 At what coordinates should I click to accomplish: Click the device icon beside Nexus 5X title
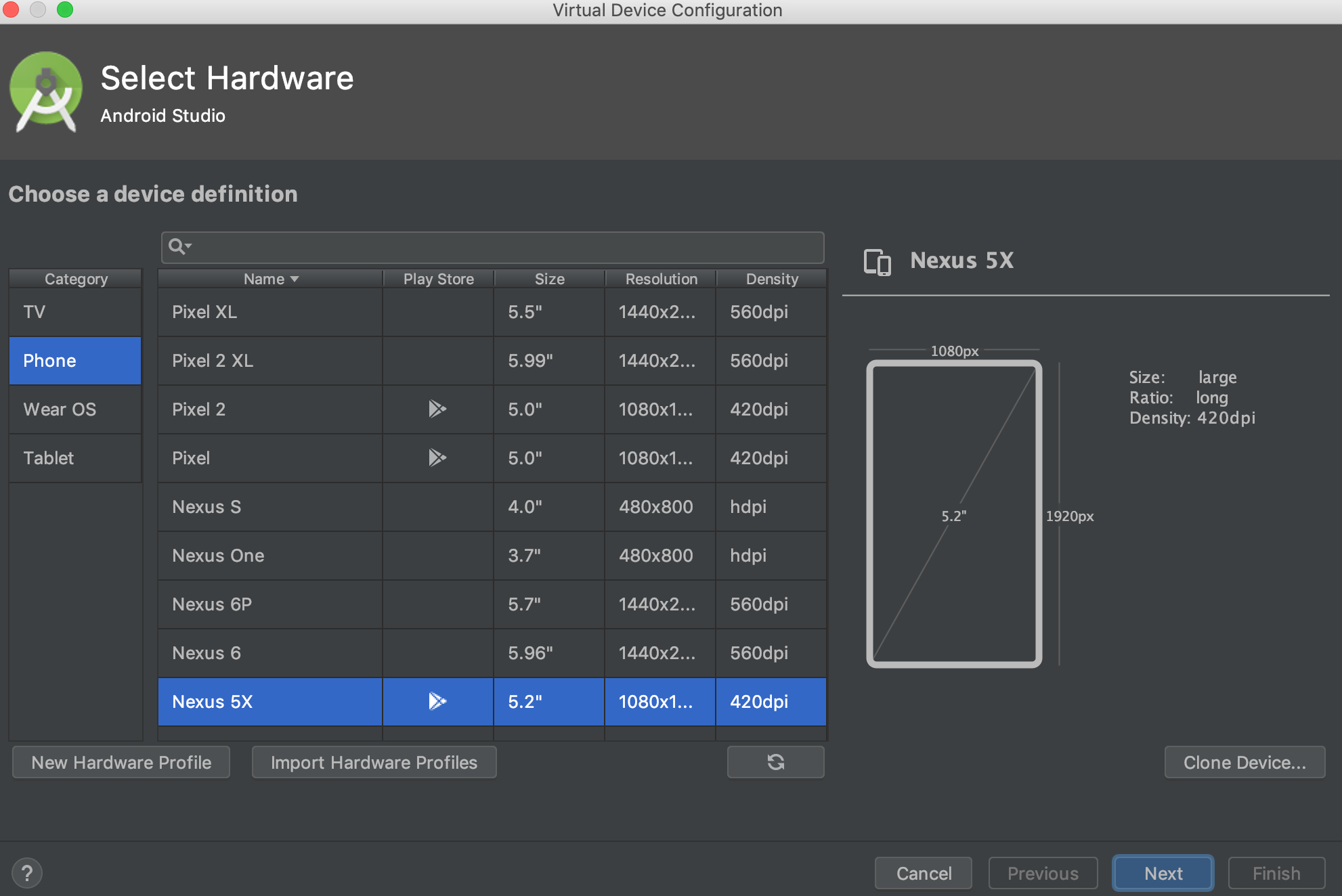pyautogui.click(x=877, y=262)
